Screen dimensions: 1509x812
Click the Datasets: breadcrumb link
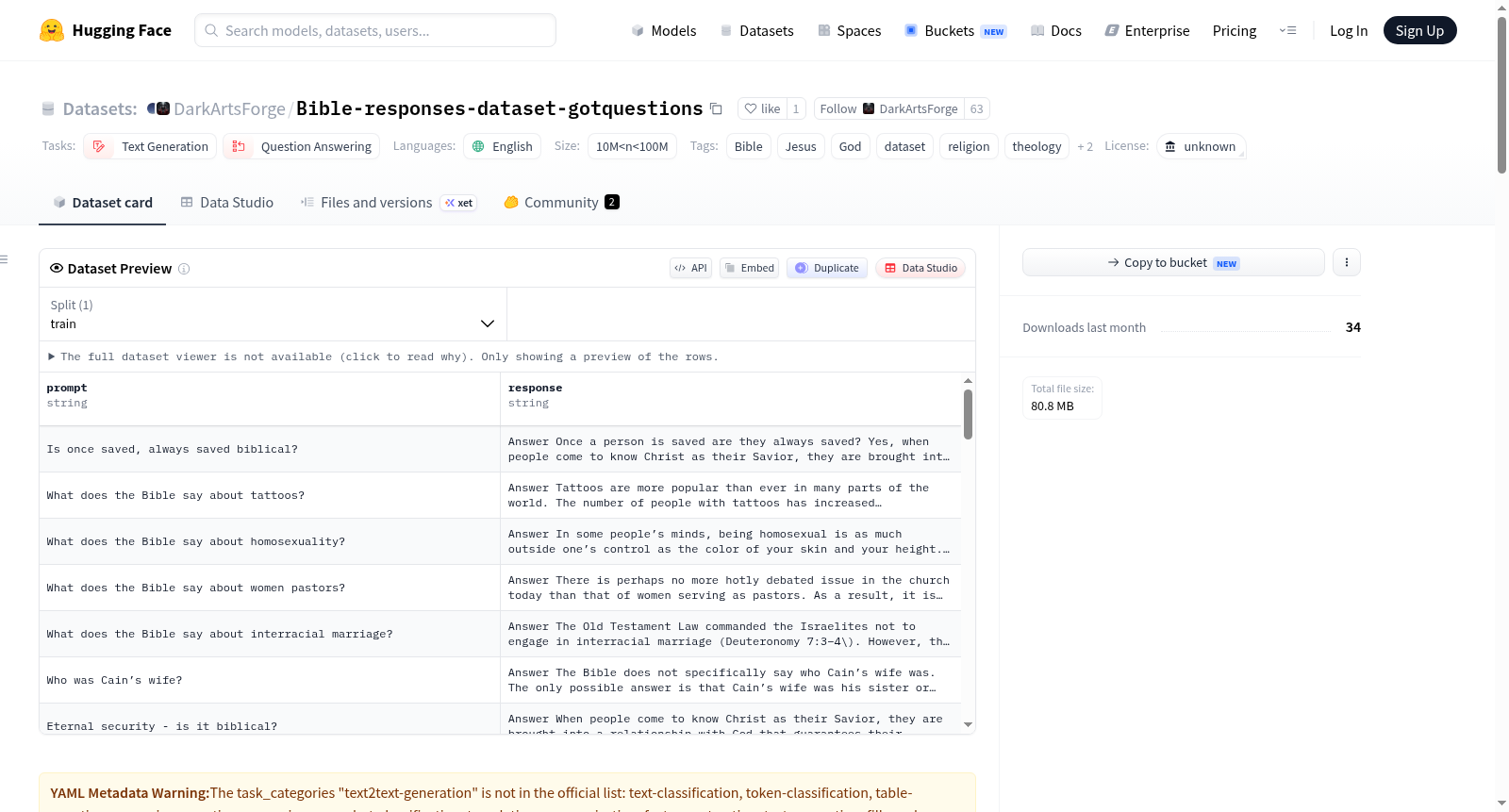(100, 108)
